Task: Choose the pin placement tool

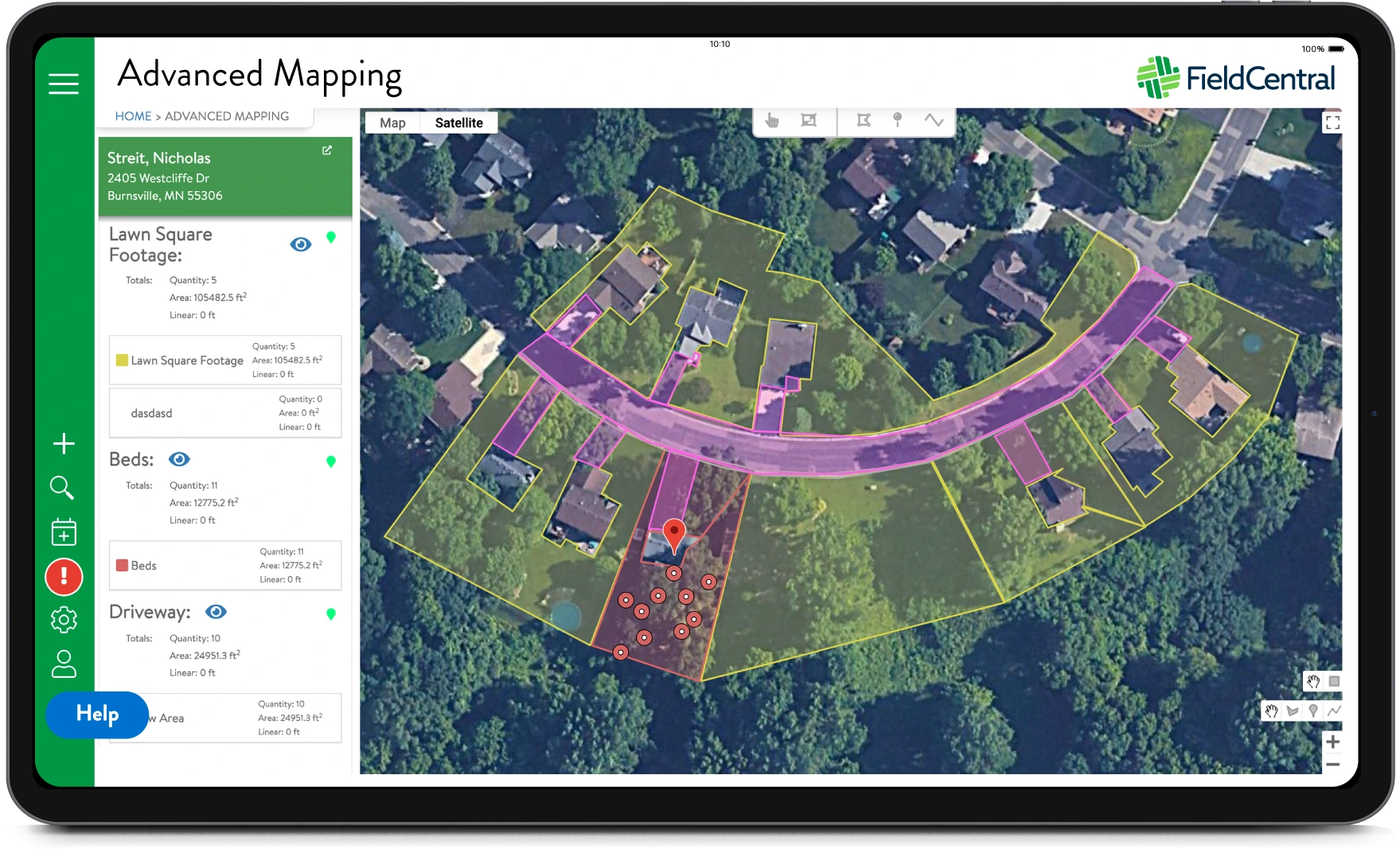Action: click(897, 119)
